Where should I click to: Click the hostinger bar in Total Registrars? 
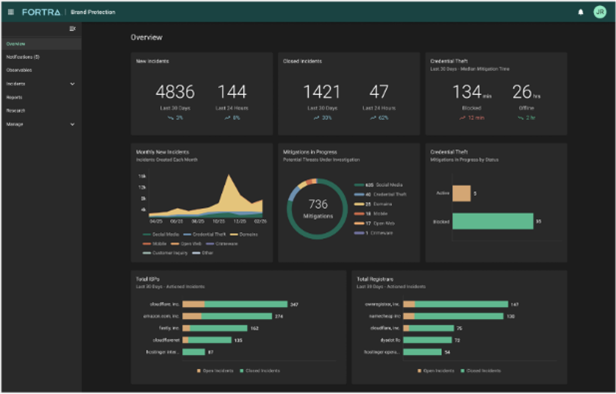coord(423,352)
